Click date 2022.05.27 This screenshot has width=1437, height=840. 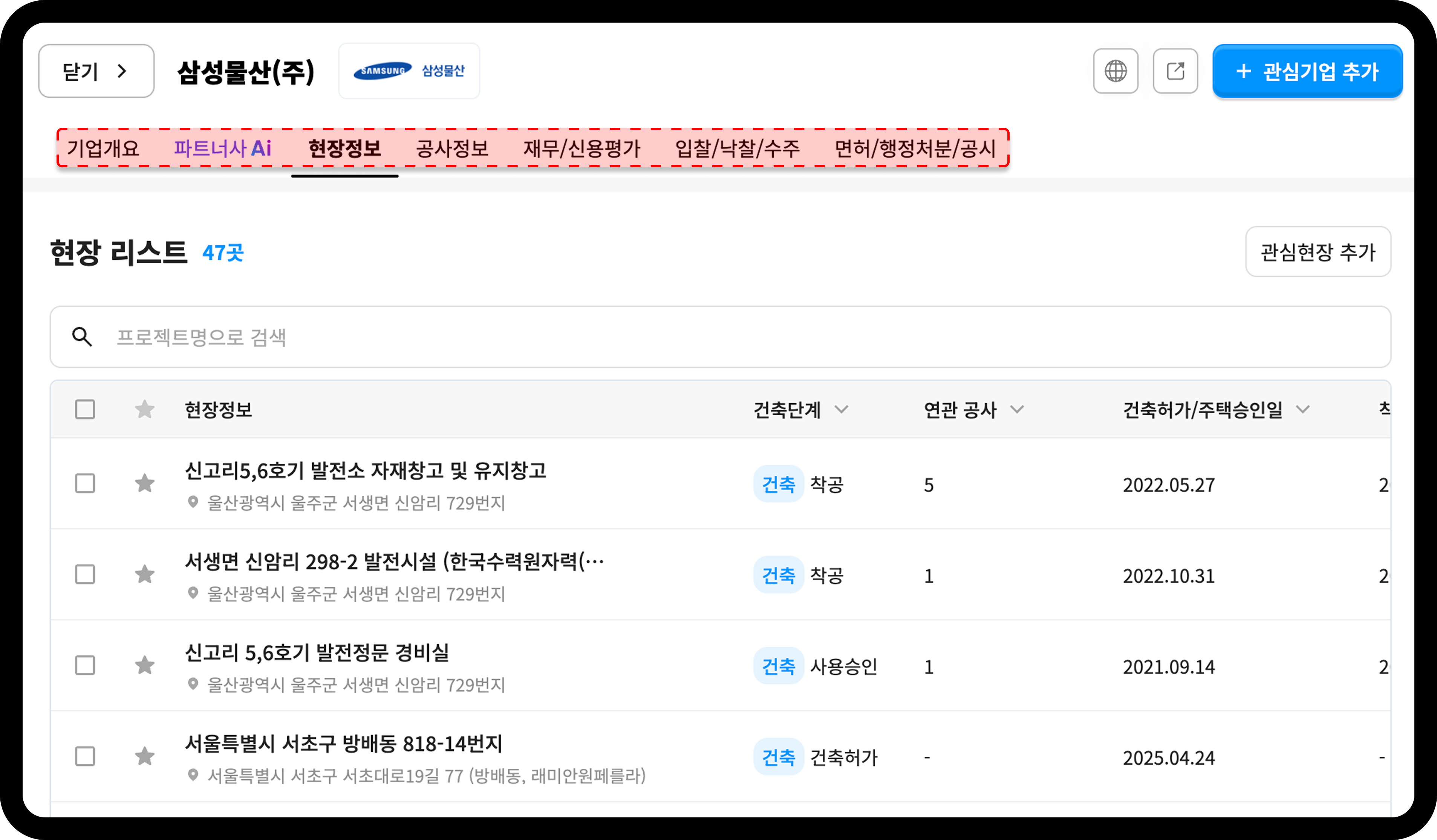[1169, 485]
